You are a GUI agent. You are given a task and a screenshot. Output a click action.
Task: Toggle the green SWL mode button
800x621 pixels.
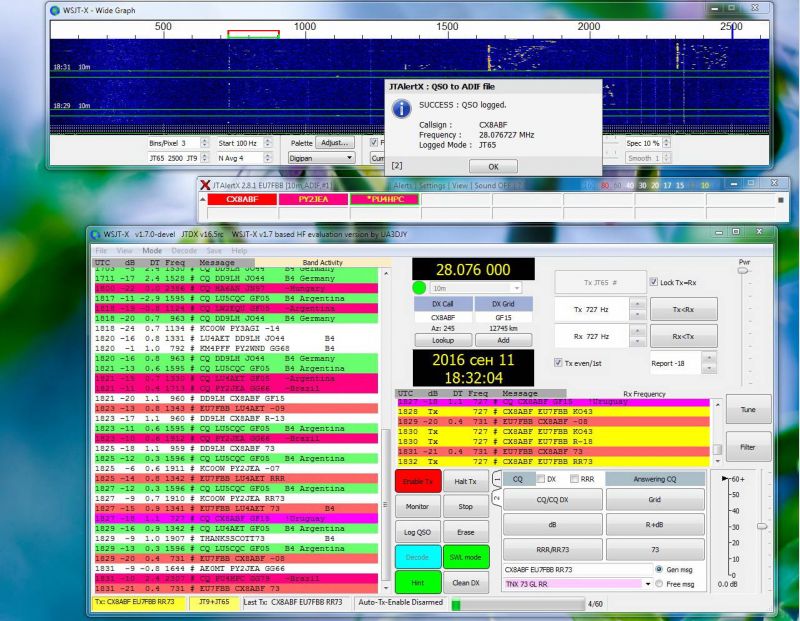(466, 557)
